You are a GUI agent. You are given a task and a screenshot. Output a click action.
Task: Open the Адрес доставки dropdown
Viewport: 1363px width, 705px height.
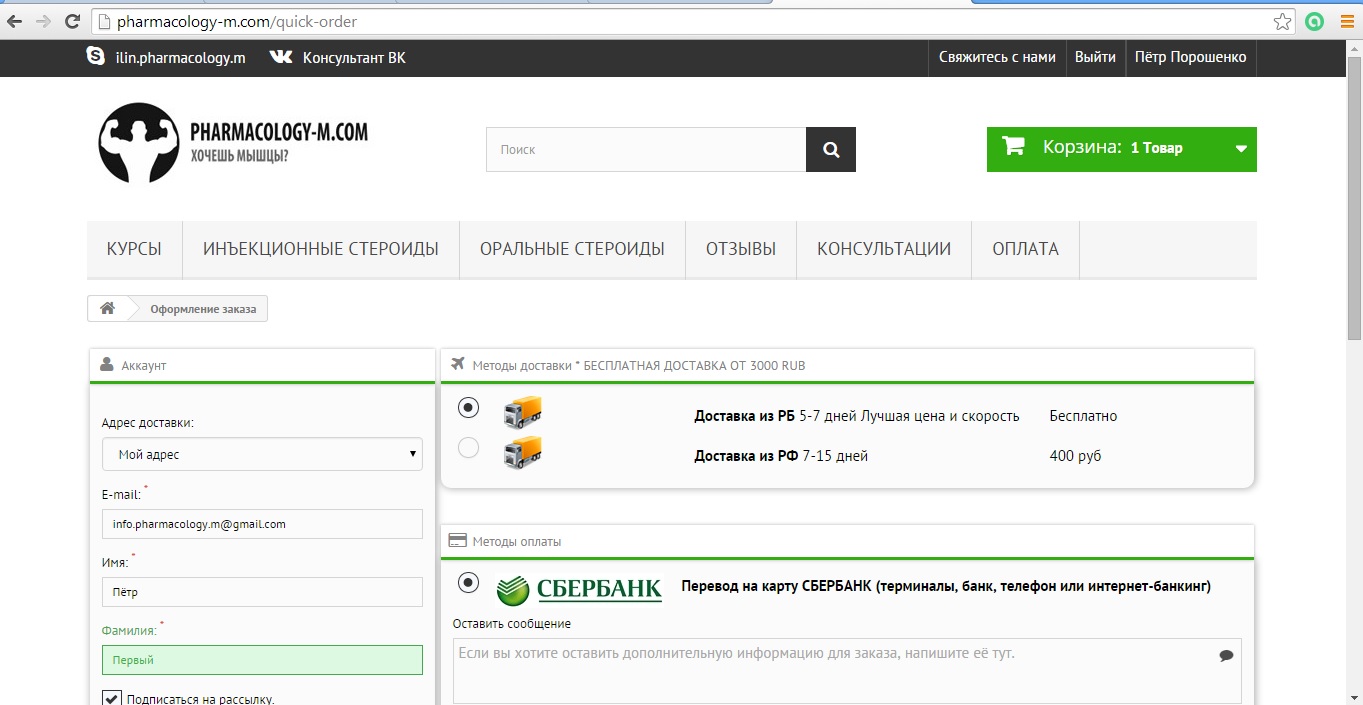[262, 454]
